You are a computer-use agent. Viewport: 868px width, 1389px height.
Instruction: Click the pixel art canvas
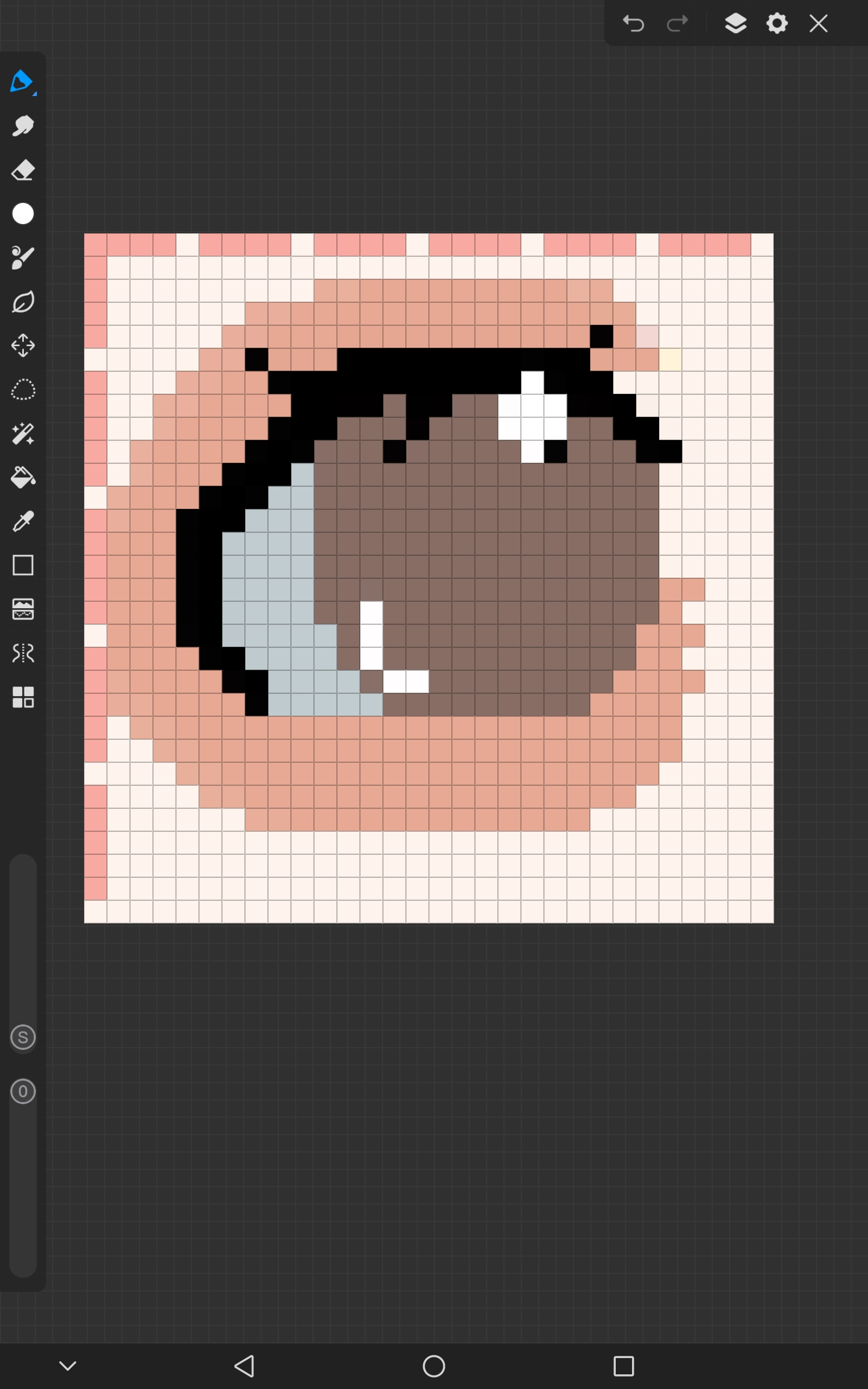(x=429, y=578)
